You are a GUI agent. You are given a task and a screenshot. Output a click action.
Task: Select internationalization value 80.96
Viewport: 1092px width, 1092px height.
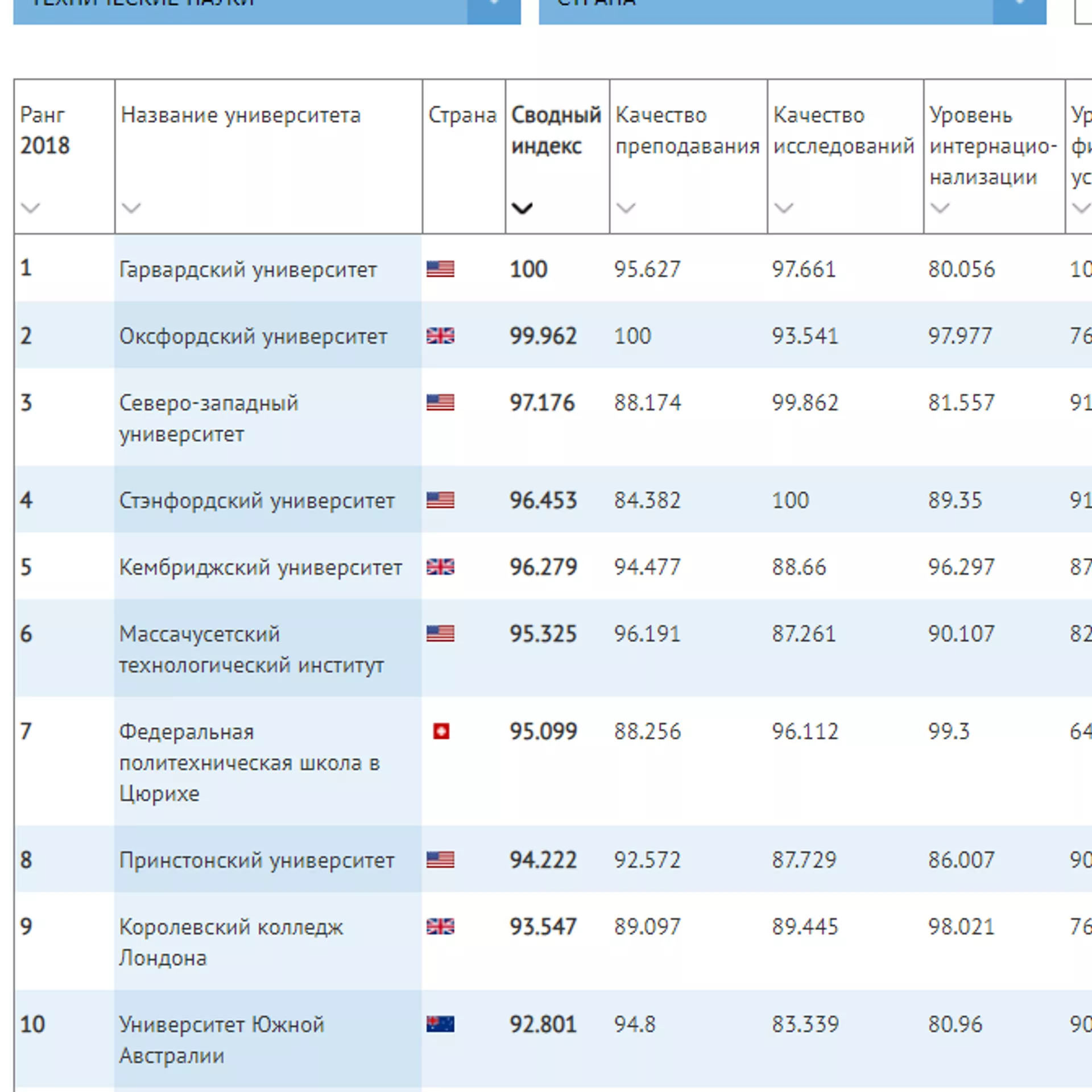[955, 1024]
